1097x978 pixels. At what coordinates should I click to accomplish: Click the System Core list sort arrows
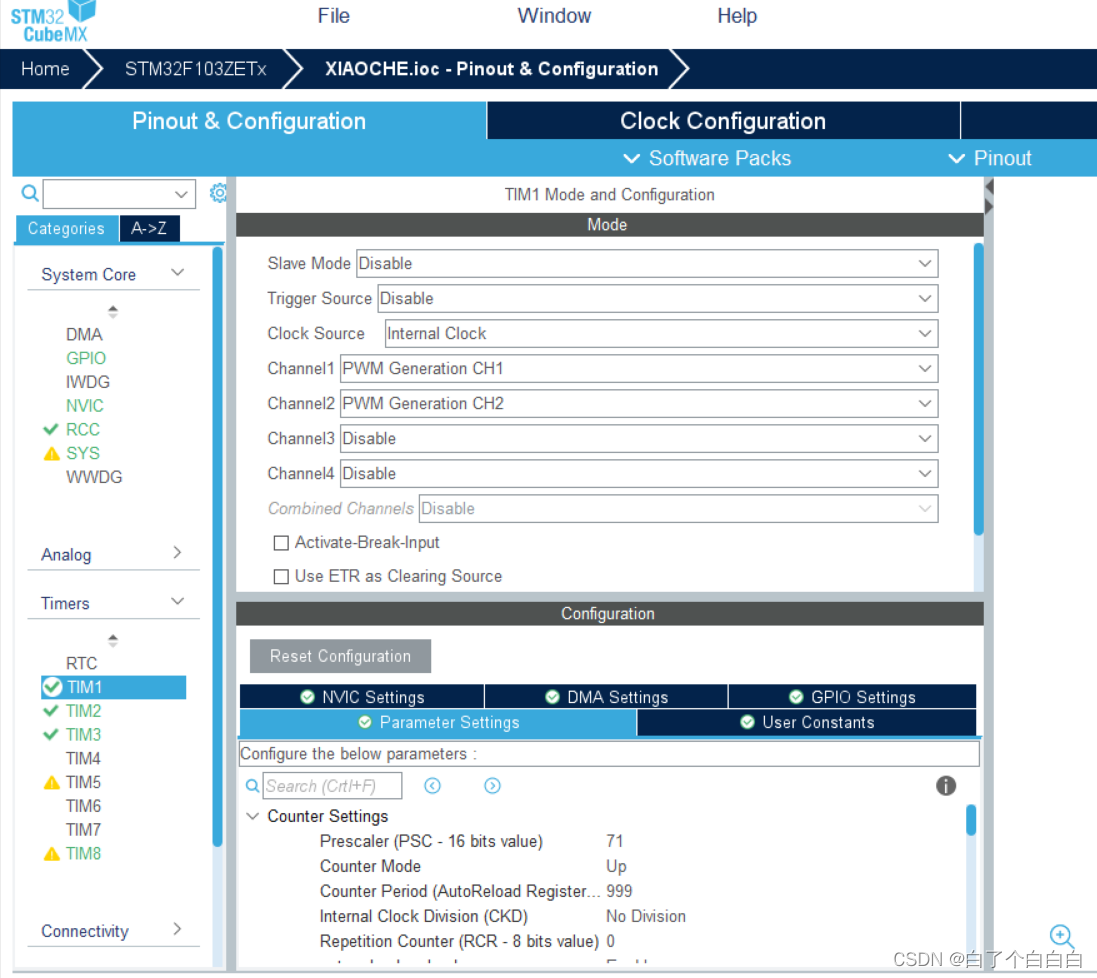[x=113, y=311]
